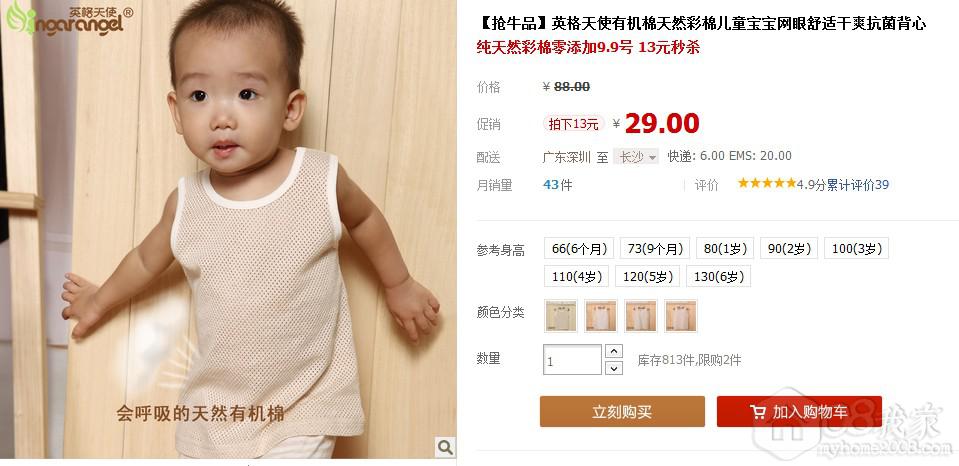Screen dimensions: 959x466
Task: Click the 拍下13元 promotion tag
Action: (573, 124)
